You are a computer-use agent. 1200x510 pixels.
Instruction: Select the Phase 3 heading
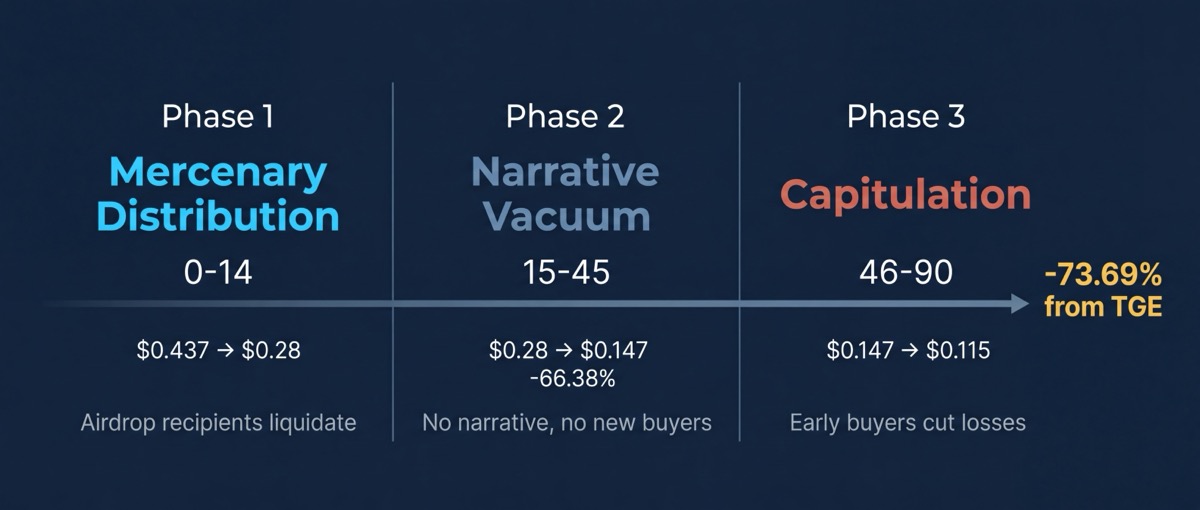906,117
